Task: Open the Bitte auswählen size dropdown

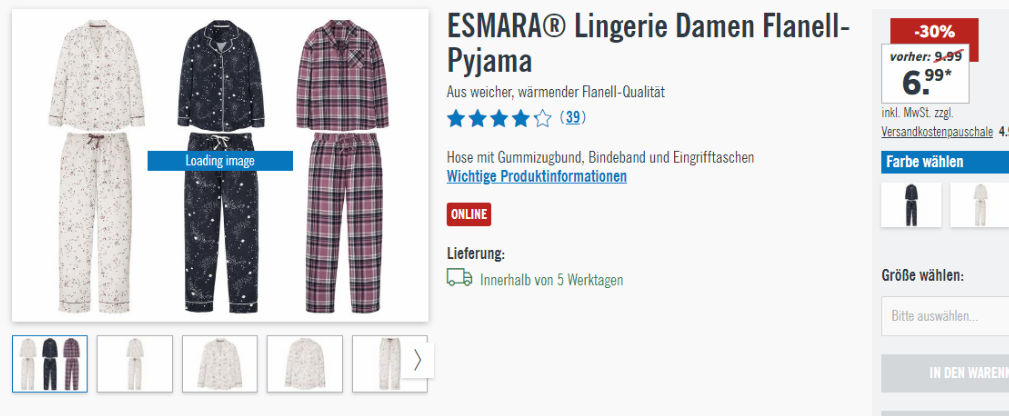Action: tap(945, 316)
